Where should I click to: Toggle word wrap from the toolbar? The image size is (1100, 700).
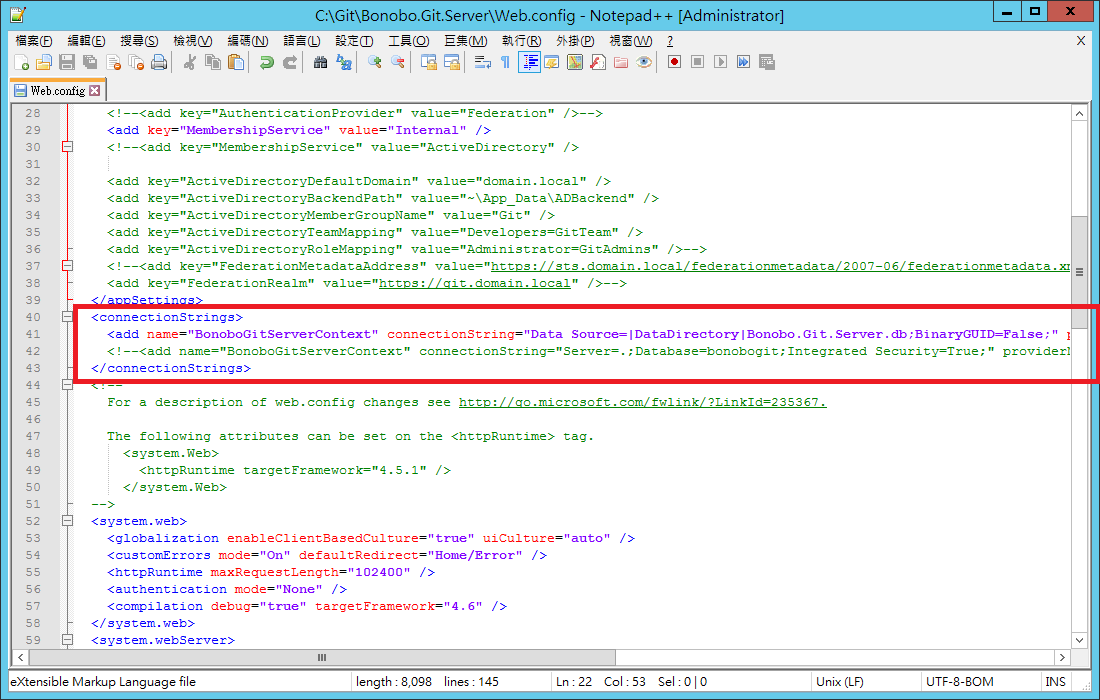[x=482, y=62]
